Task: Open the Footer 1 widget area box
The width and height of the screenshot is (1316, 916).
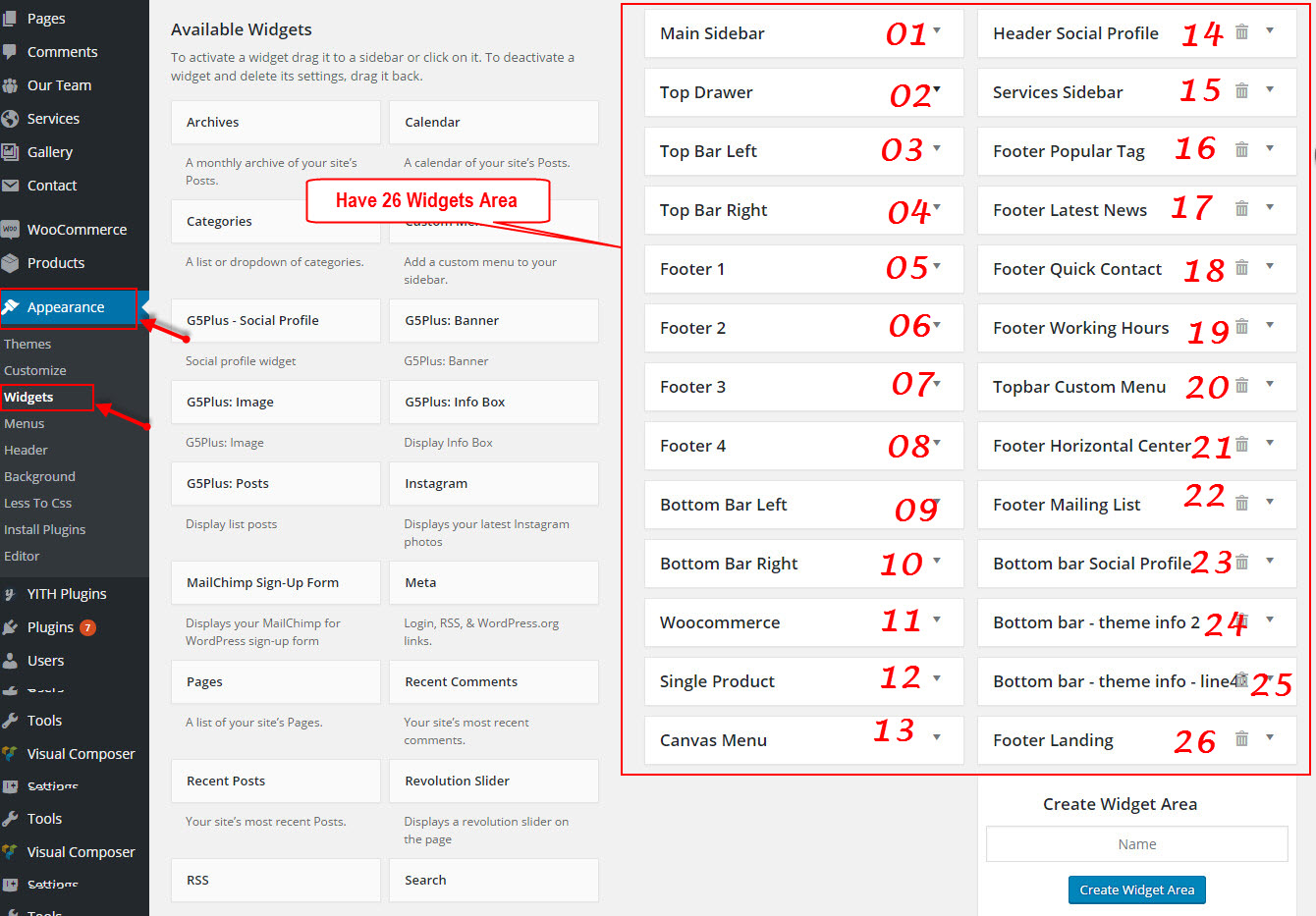Action: click(804, 269)
